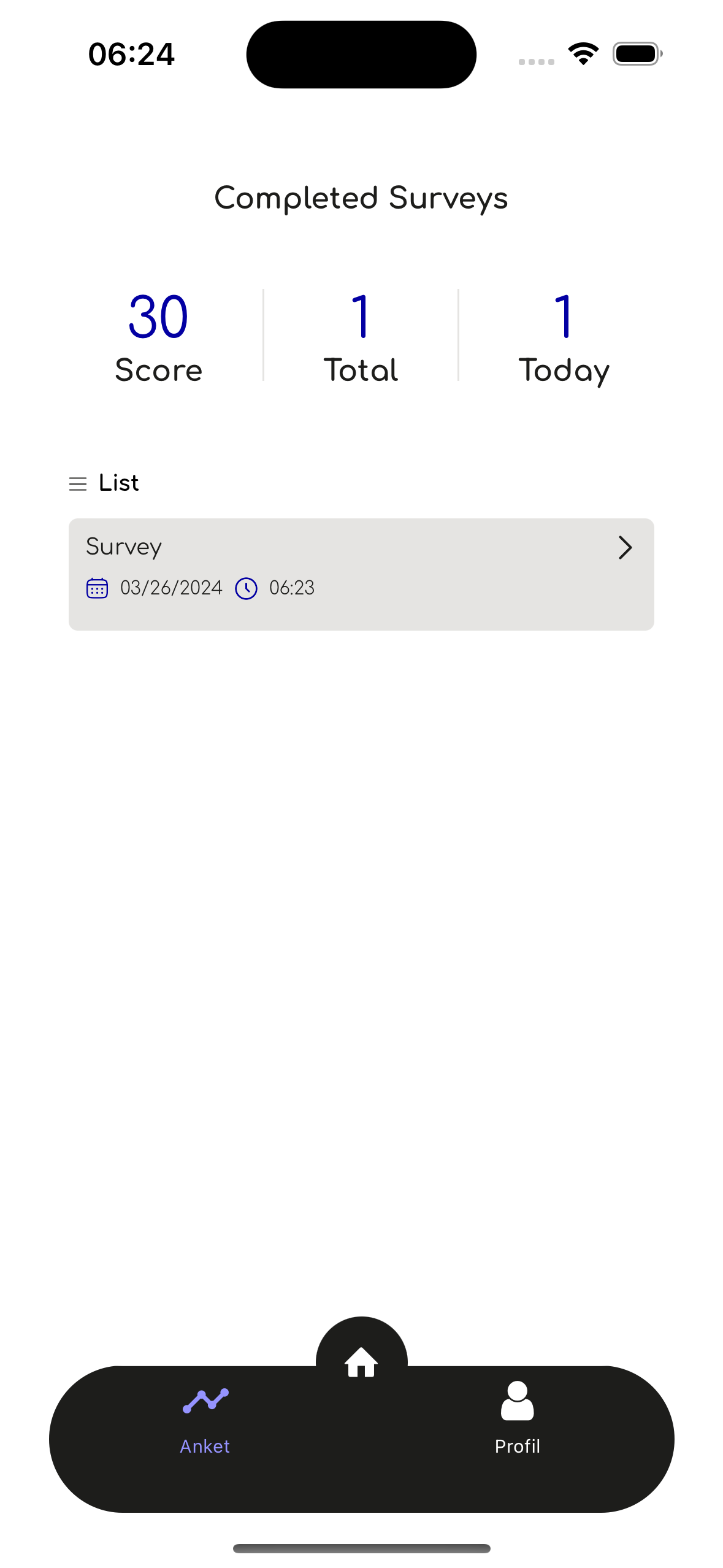Switch to the Profil tab label

pyautogui.click(x=517, y=1446)
